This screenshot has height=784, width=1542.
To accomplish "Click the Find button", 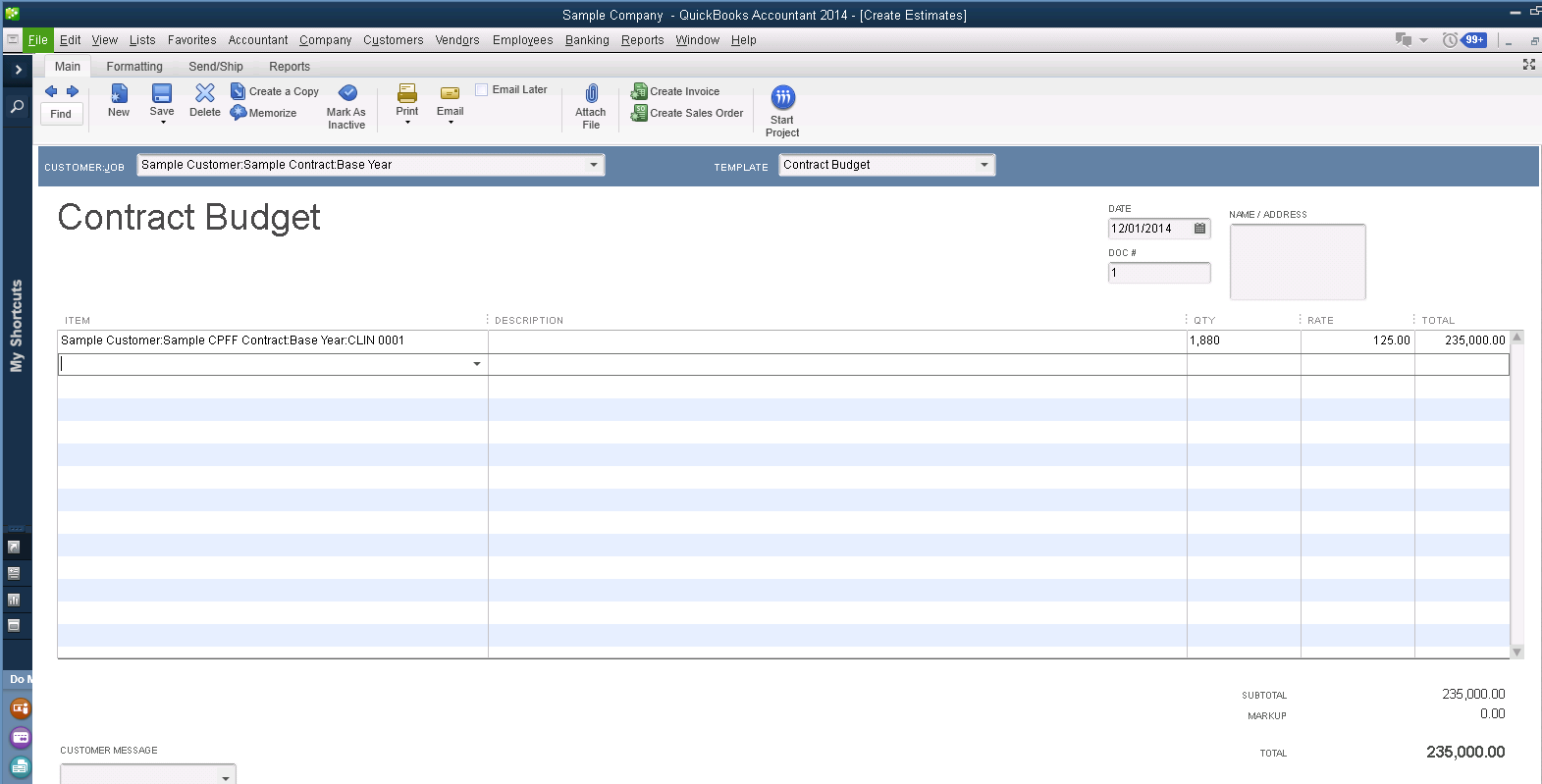I will 61,114.
